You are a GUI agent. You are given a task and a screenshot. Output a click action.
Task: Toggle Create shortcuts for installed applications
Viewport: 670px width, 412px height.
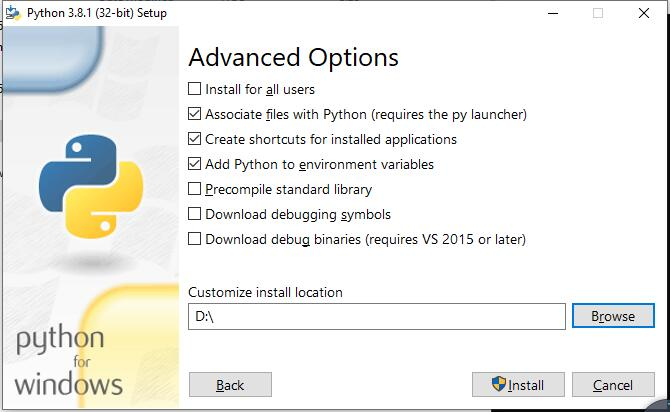[x=194, y=139]
